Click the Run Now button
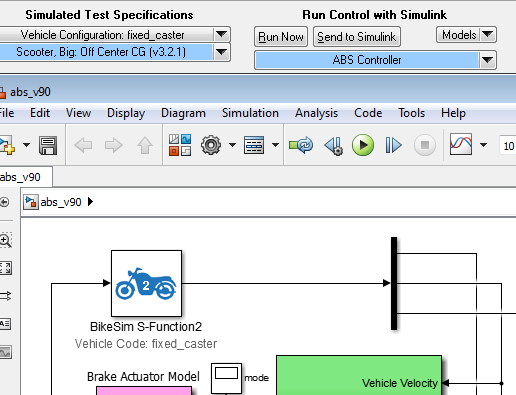Image resolution: width=516 pixels, height=395 pixels. [281, 37]
